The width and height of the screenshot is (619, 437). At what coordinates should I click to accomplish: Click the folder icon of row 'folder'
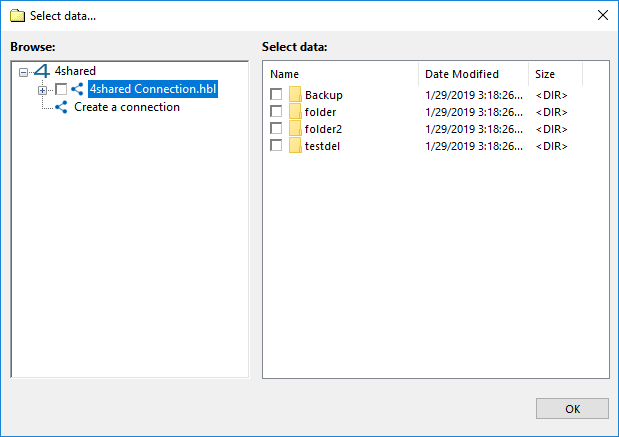(x=295, y=112)
